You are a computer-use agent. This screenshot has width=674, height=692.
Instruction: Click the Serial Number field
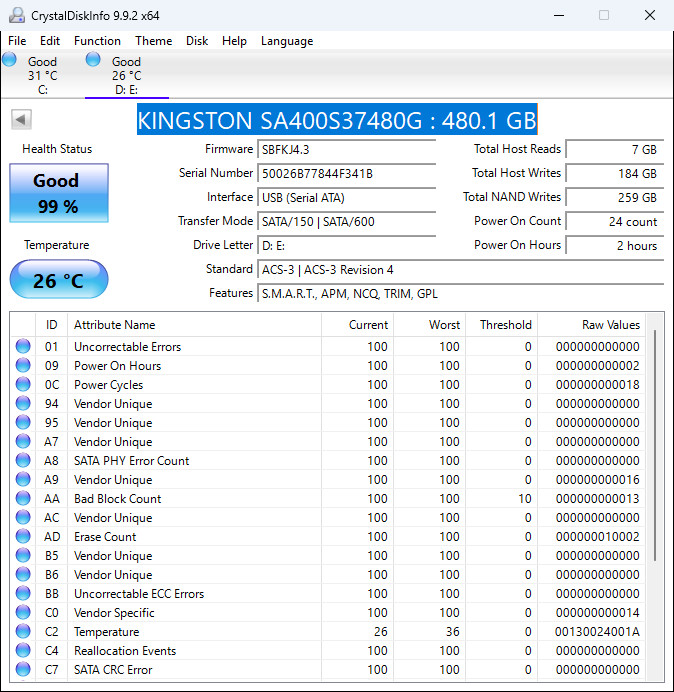(x=346, y=173)
